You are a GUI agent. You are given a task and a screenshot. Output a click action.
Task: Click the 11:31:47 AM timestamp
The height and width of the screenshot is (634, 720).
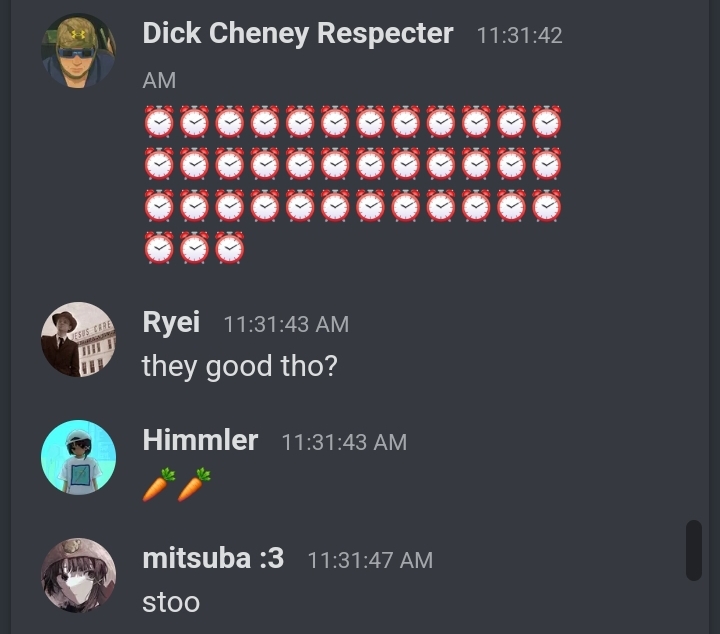pos(370,560)
